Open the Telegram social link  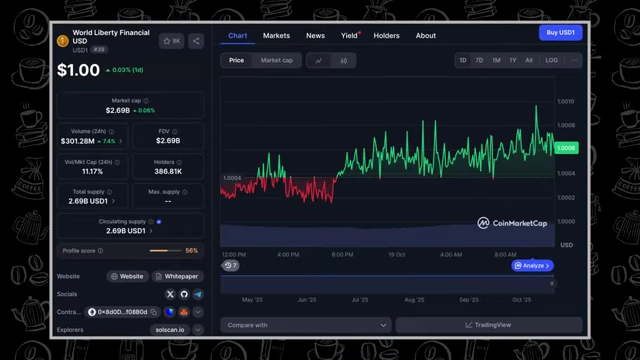[x=198, y=294]
